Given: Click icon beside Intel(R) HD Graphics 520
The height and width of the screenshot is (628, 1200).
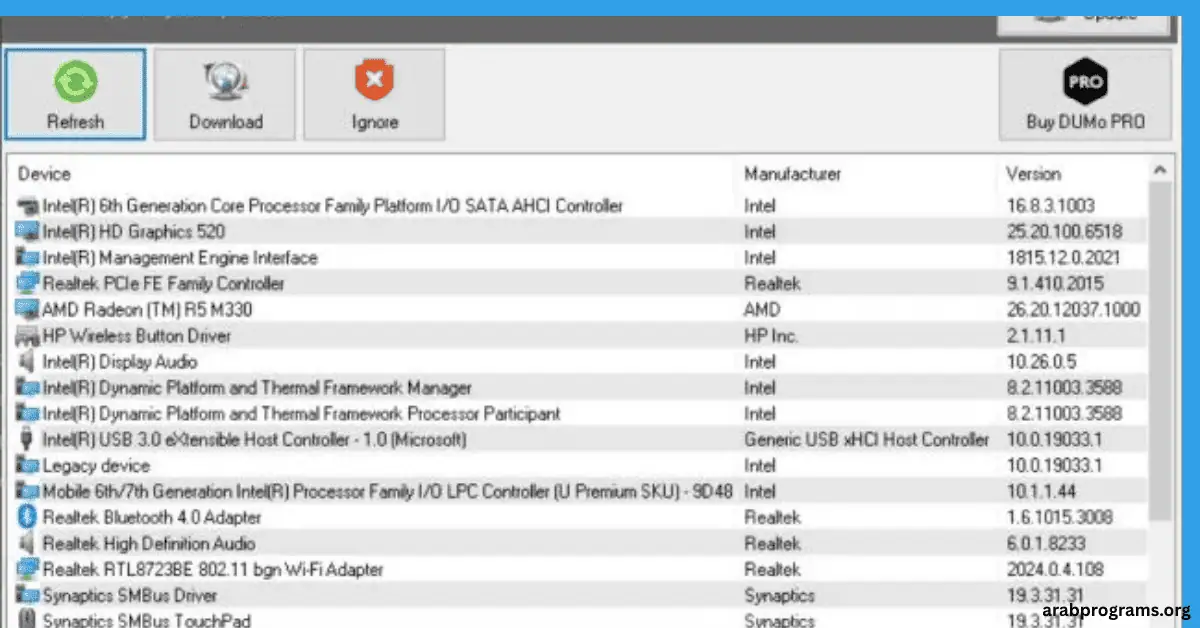Looking at the screenshot, I should (27, 232).
